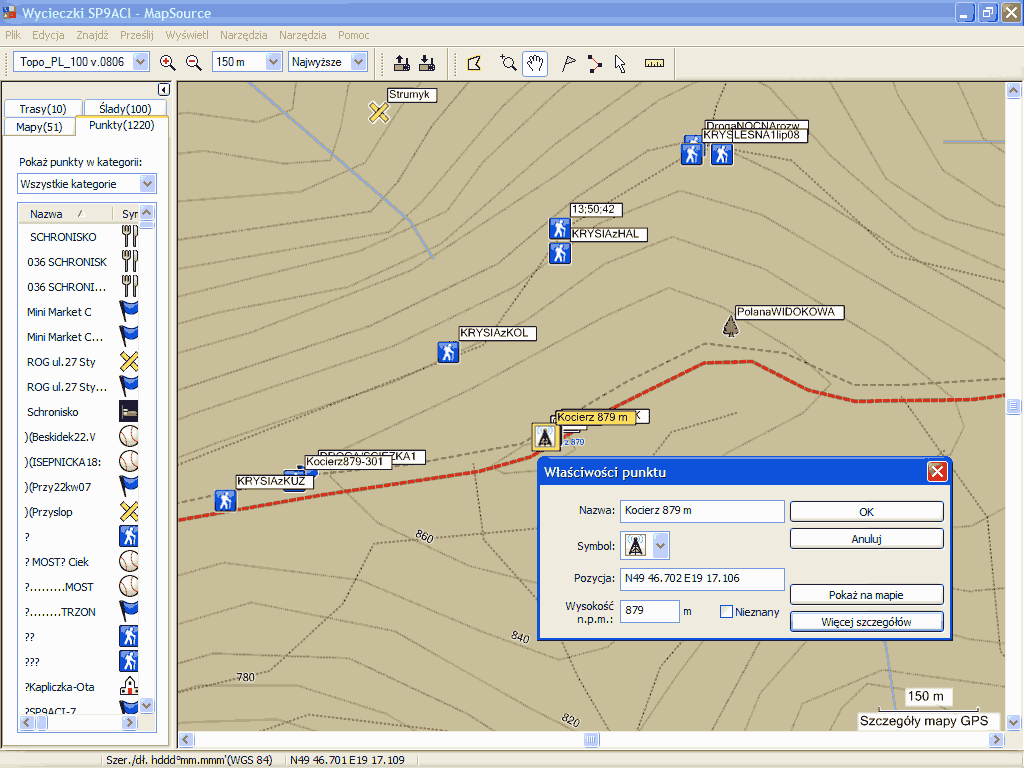Click the Strumyk yellow cross waypoint
Screen dimensions: 1024x768
(379, 112)
